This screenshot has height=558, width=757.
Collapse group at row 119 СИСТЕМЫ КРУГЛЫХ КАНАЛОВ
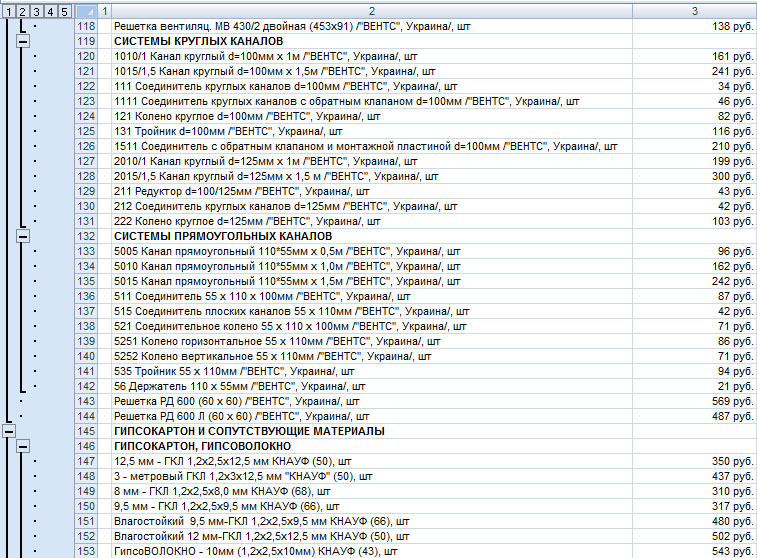[23, 42]
